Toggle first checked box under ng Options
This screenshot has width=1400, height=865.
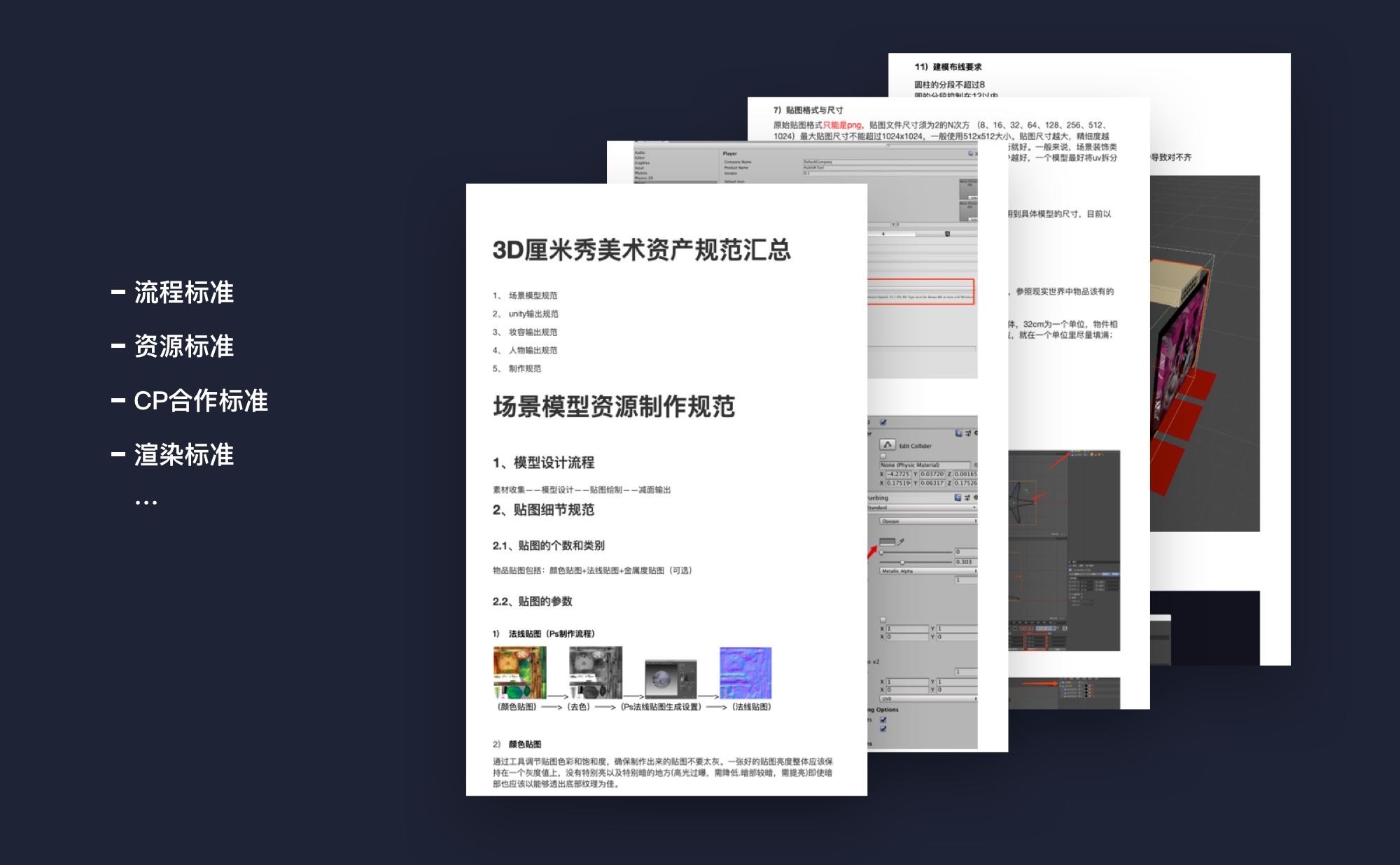(883, 719)
